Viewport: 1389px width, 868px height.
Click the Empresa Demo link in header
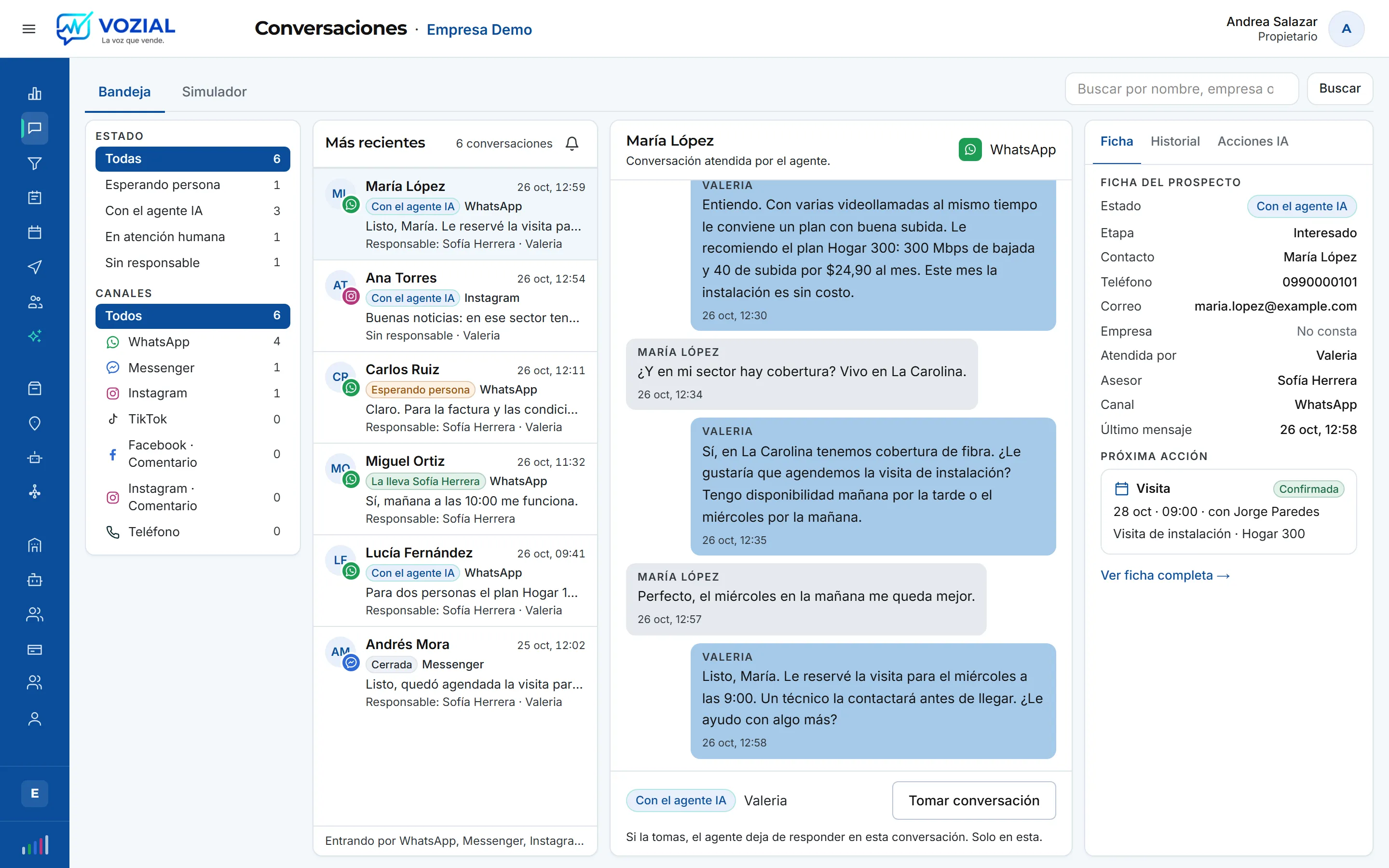[x=479, y=29]
